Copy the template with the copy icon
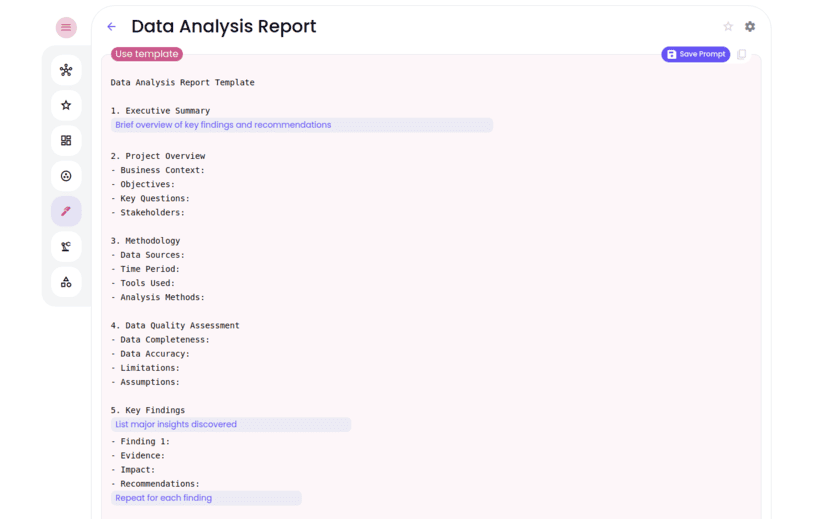Image resolution: width=820 pixels, height=519 pixels. point(742,54)
